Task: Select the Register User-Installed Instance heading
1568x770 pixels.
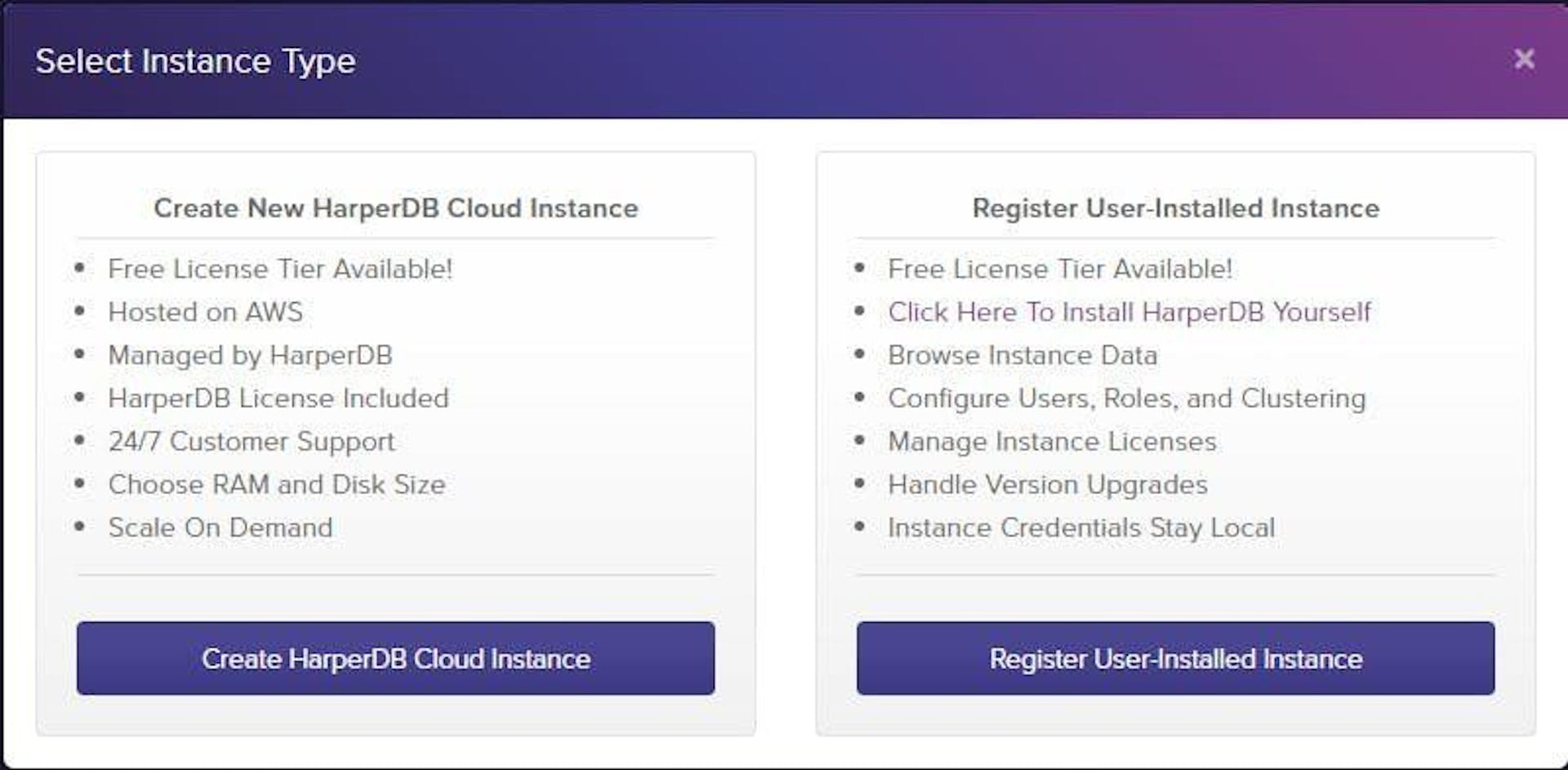Action: (x=1175, y=208)
